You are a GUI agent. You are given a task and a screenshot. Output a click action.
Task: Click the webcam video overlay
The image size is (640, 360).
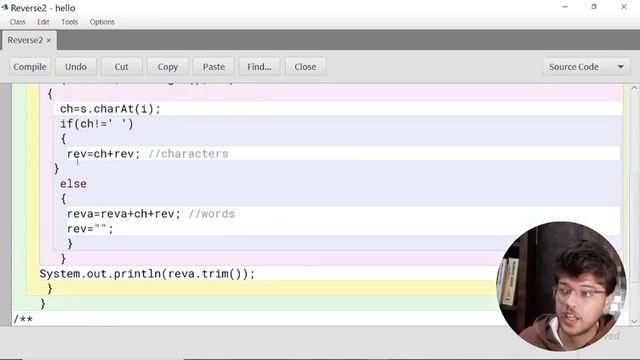(562, 287)
